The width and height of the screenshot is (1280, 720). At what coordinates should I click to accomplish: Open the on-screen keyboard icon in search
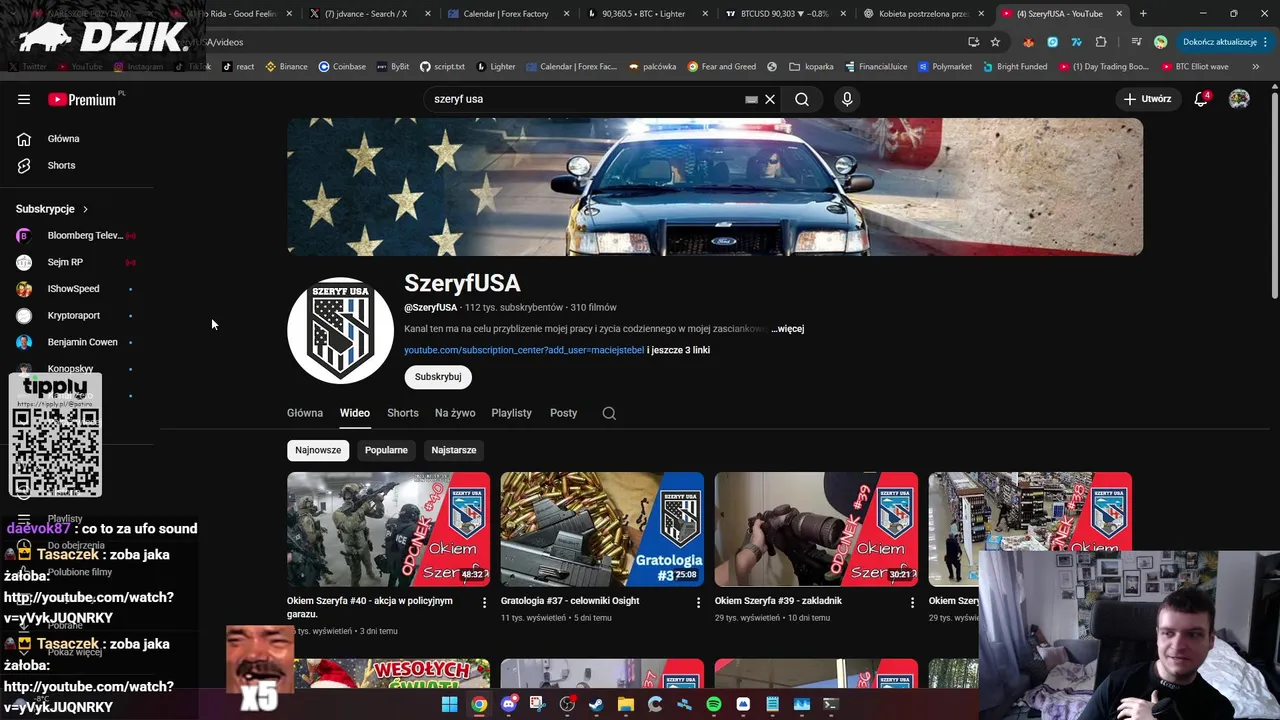751,99
